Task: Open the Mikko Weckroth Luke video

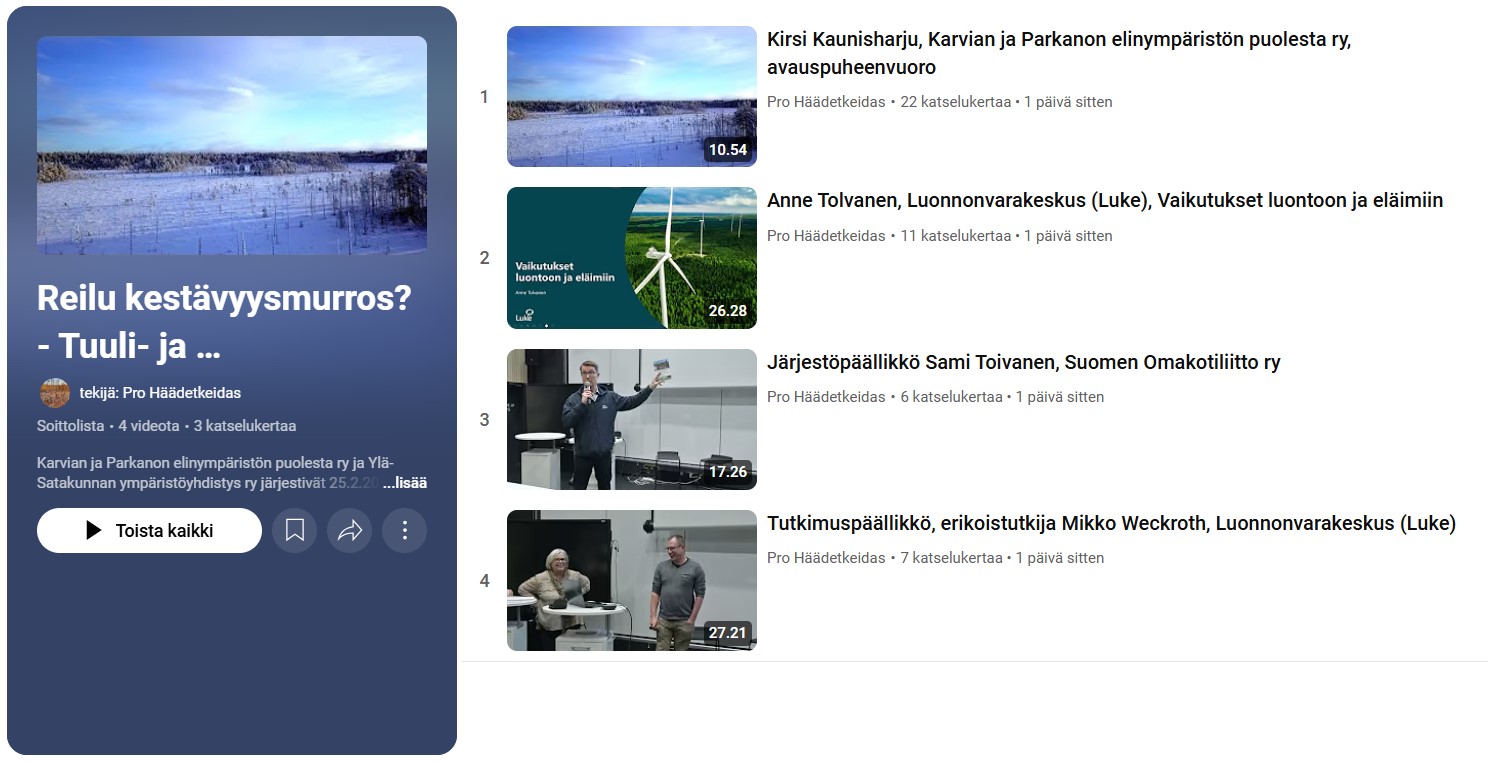Action: pos(1110,522)
